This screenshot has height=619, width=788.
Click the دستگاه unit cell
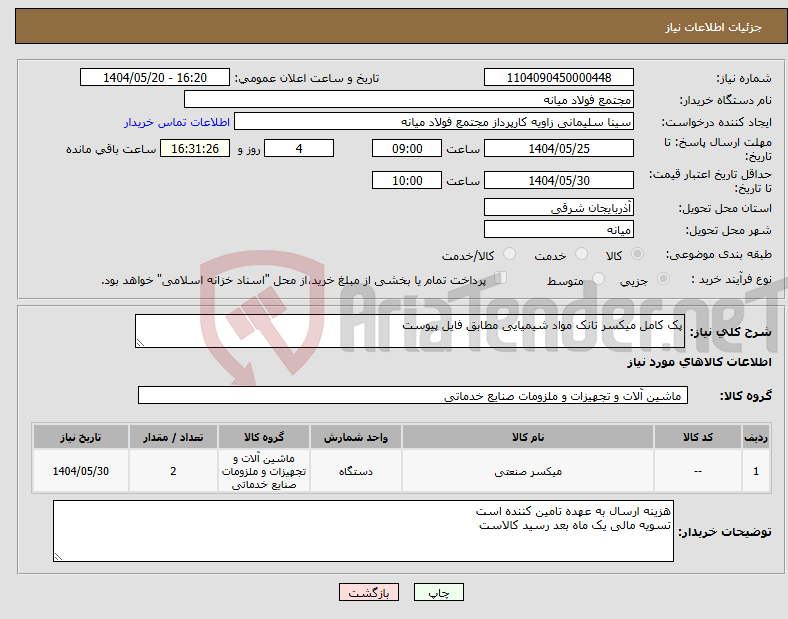click(x=356, y=471)
